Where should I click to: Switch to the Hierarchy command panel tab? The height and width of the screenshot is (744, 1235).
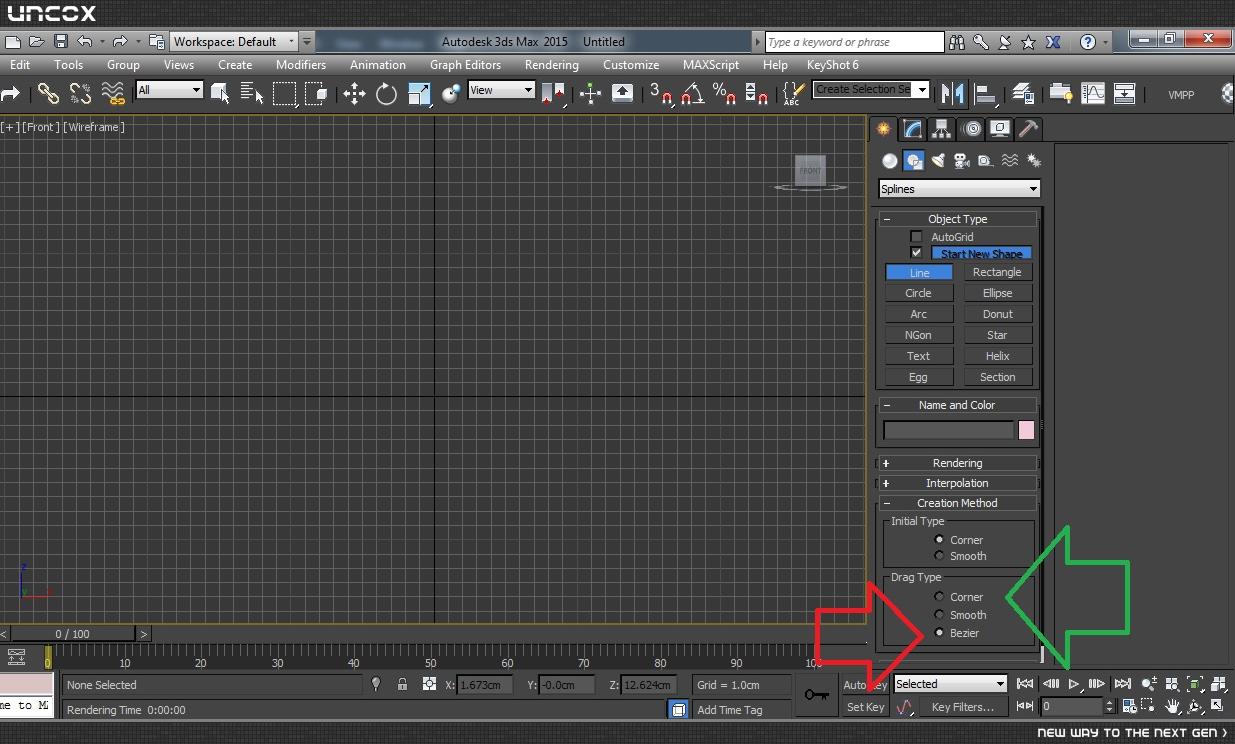click(941, 128)
